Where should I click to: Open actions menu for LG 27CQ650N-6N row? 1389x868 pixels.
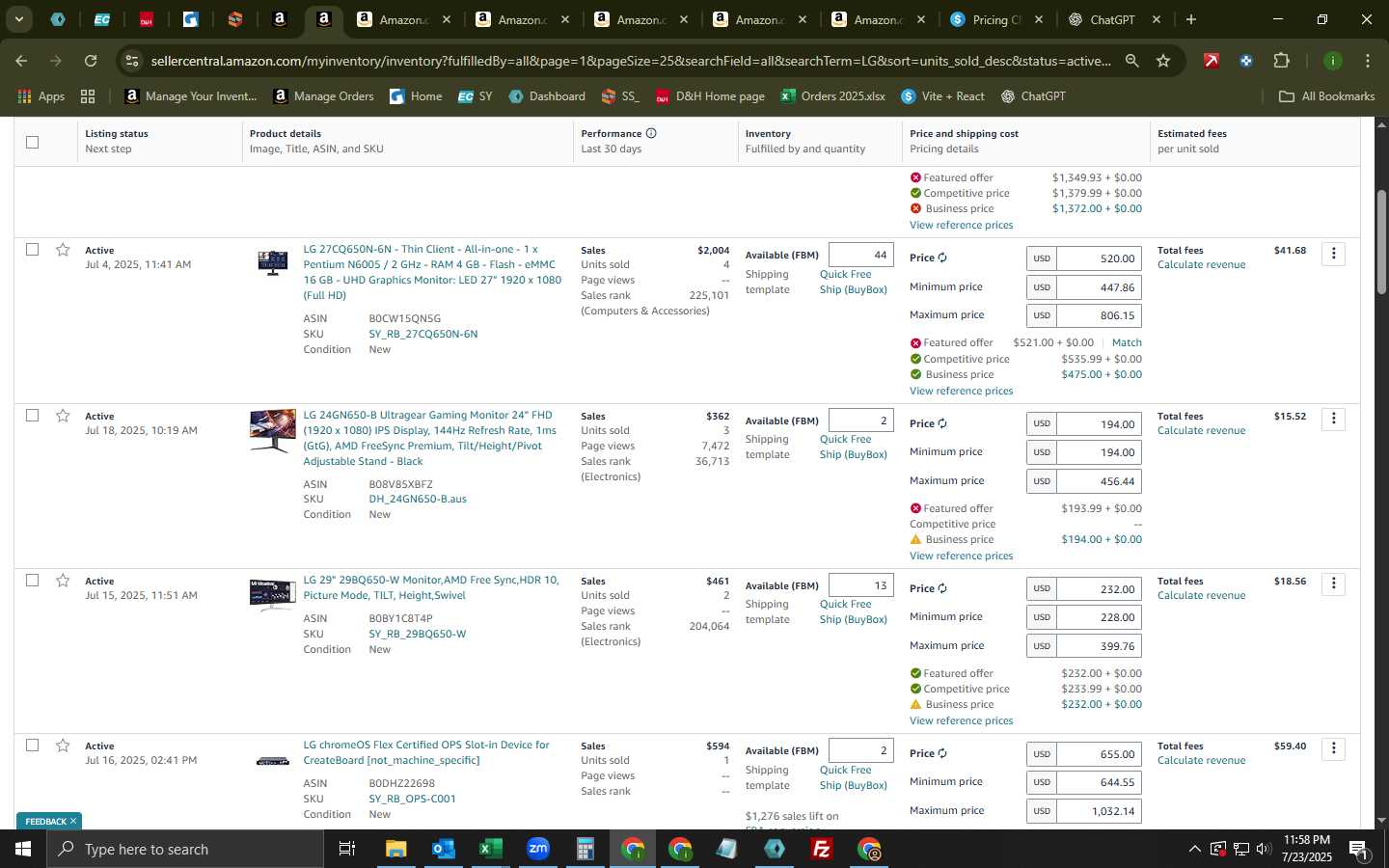tap(1334, 254)
